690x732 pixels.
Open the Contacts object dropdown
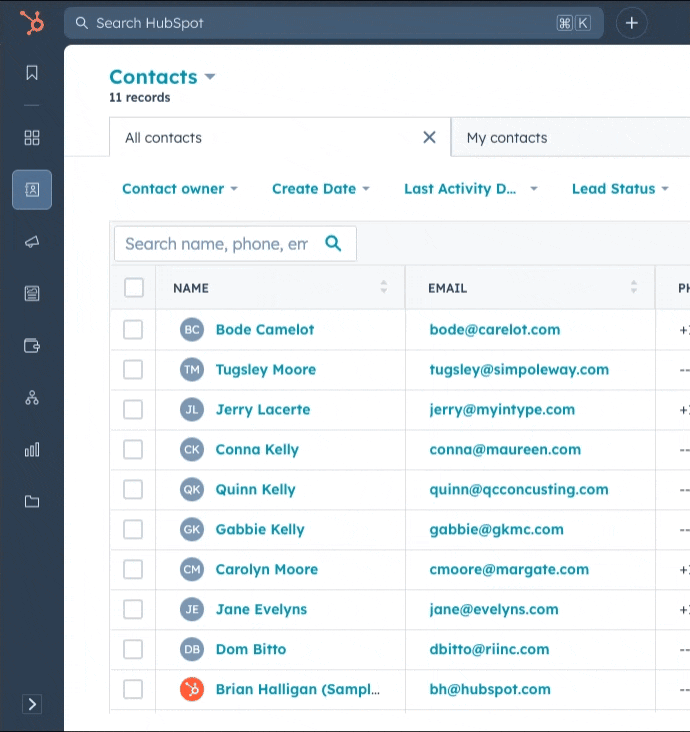coord(162,77)
